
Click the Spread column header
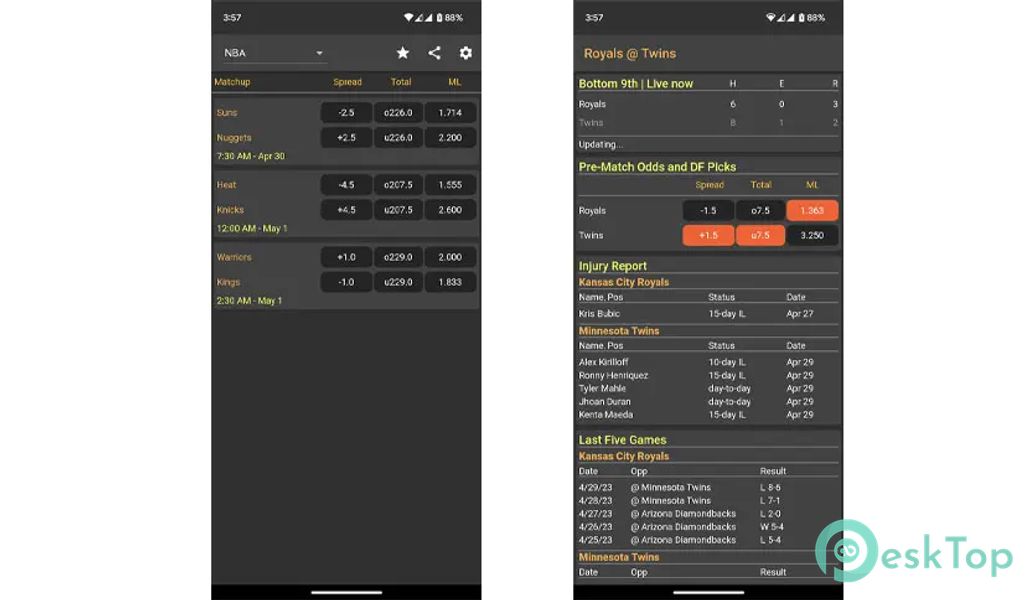(347, 82)
